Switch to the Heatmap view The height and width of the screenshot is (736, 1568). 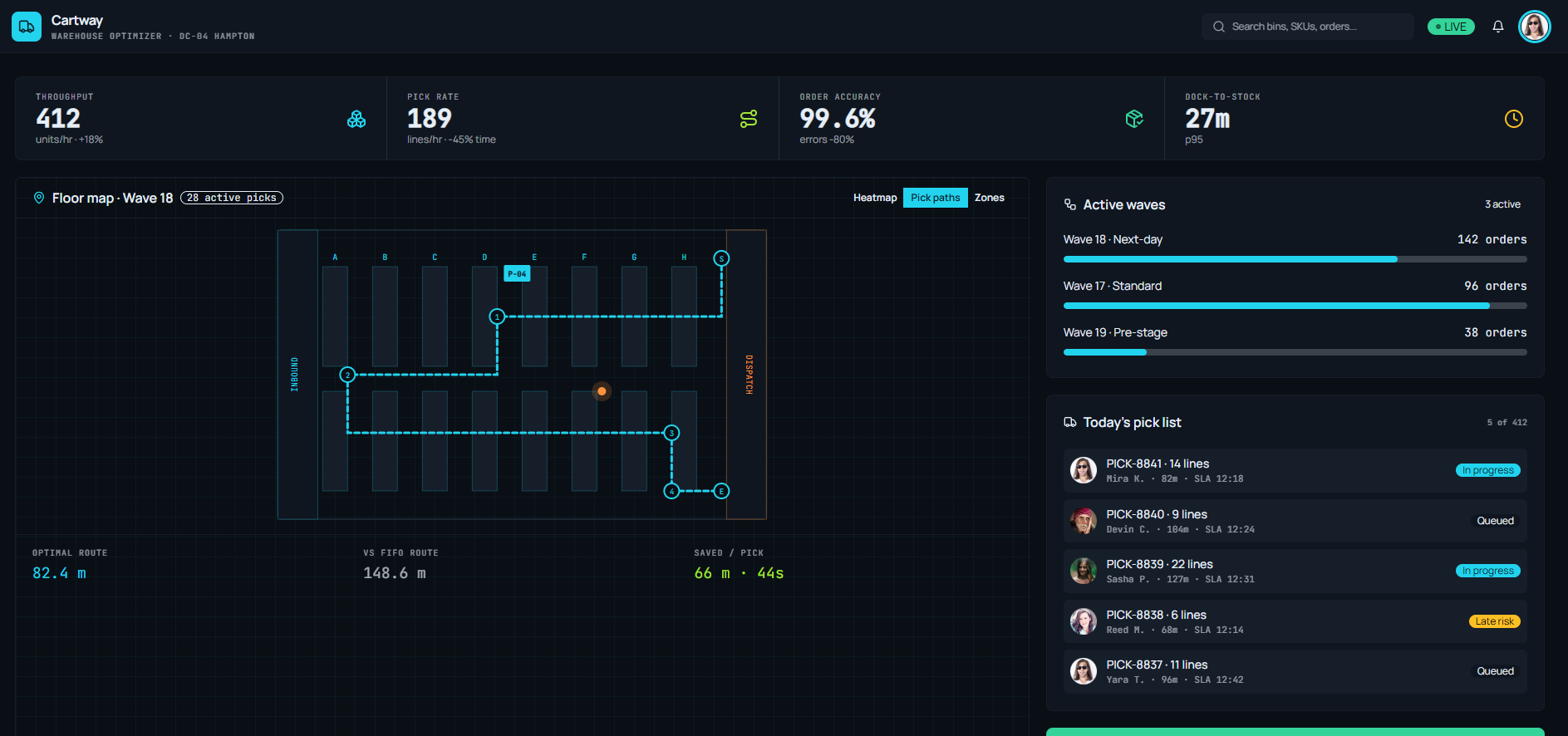(x=875, y=198)
